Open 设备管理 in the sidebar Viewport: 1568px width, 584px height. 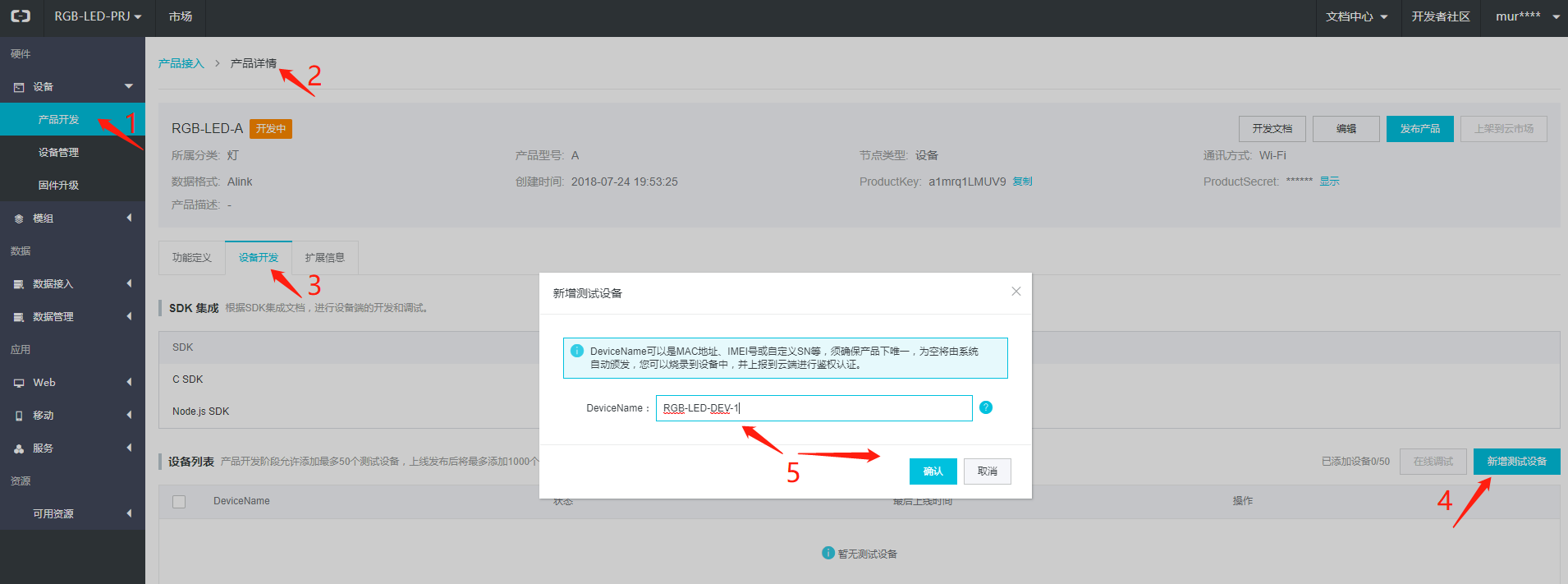point(58,153)
